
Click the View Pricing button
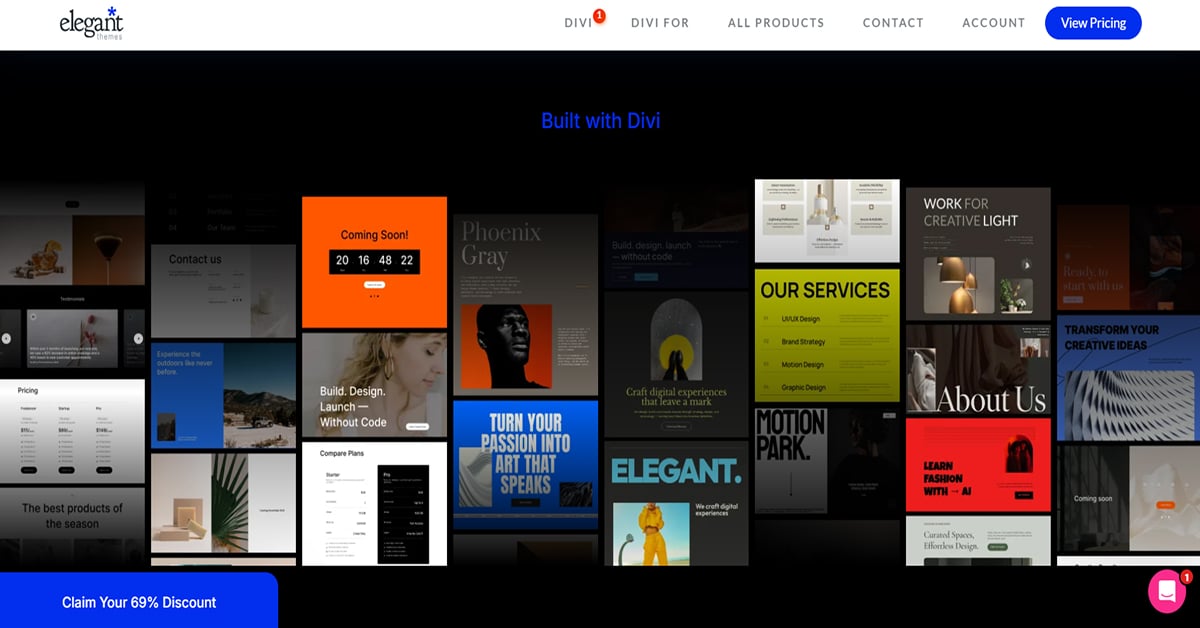(x=1093, y=23)
